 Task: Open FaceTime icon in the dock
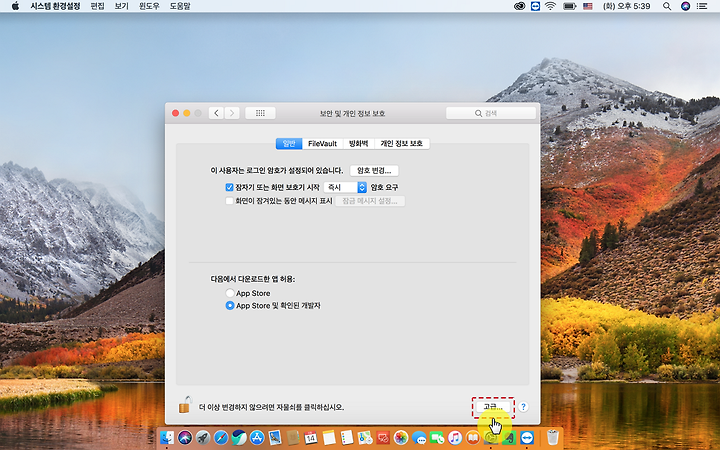[x=437, y=438]
